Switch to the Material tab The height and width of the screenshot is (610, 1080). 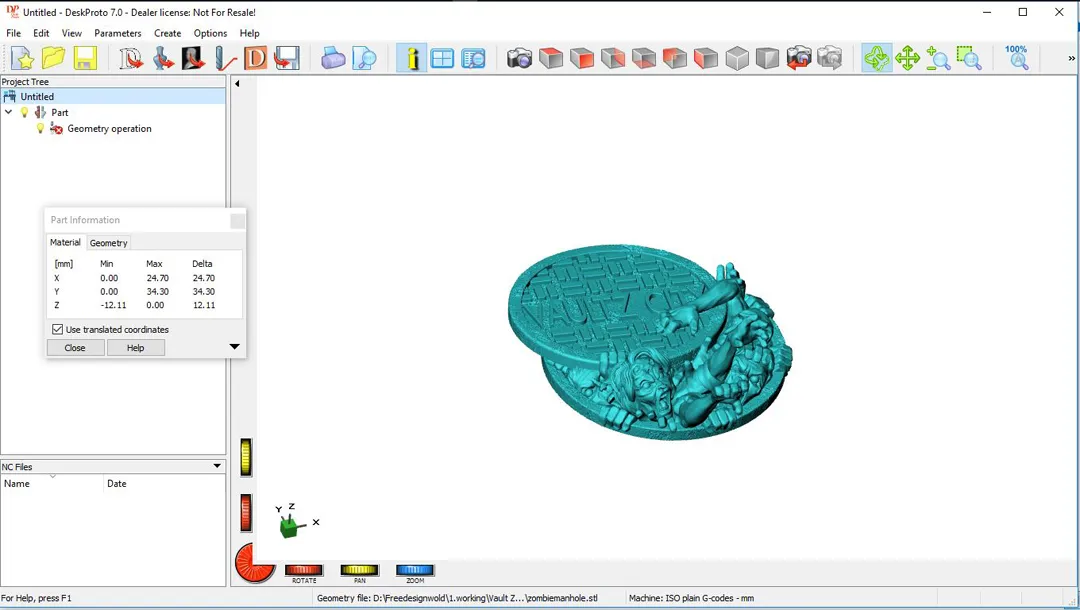coord(65,242)
